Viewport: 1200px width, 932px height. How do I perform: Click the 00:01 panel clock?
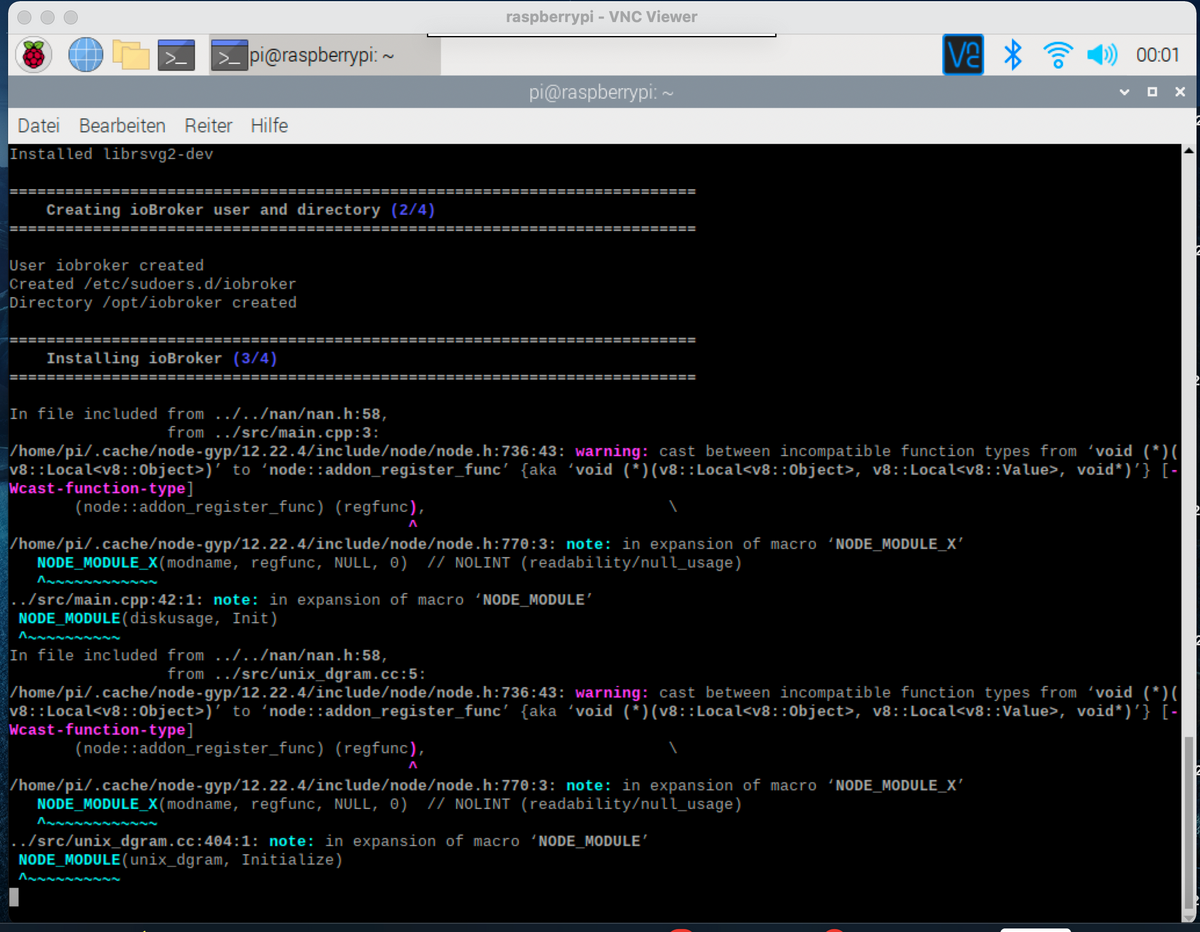1158,56
